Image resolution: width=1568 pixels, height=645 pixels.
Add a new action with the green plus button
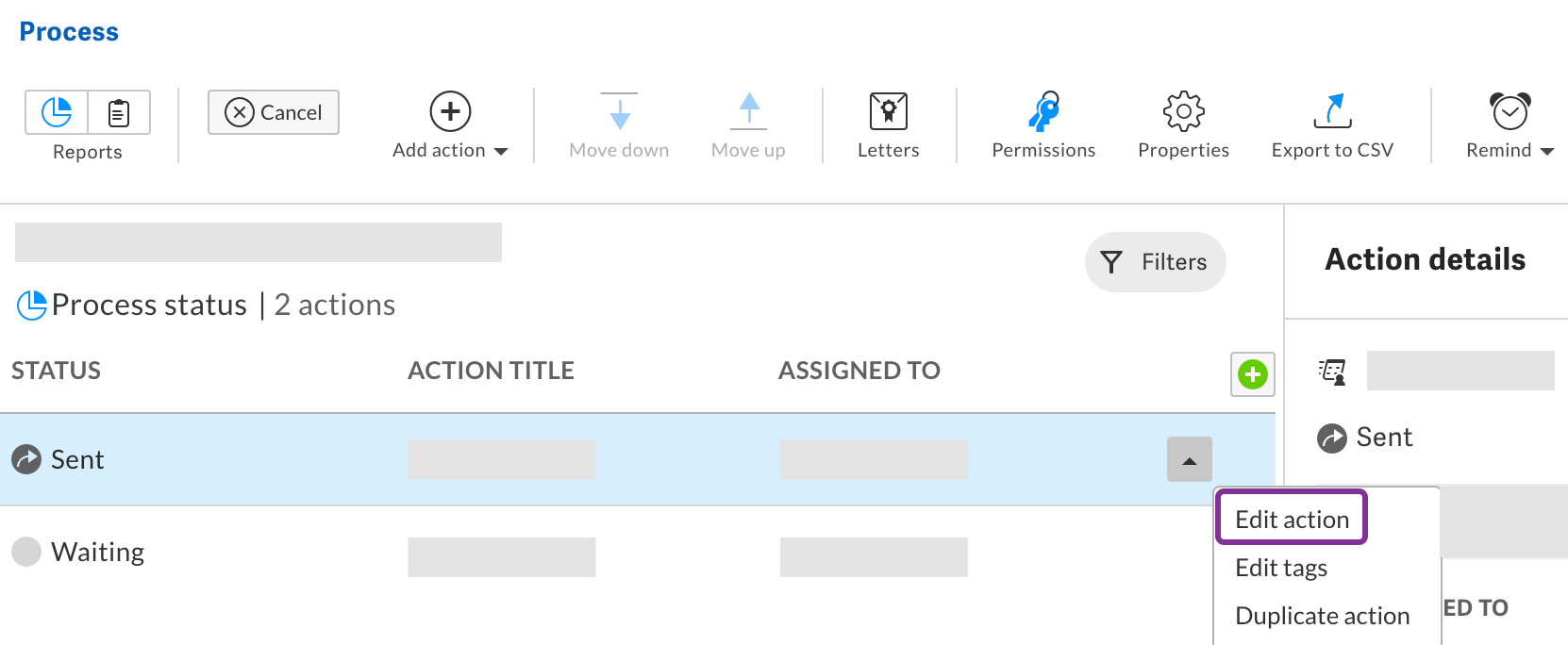coord(1252,374)
